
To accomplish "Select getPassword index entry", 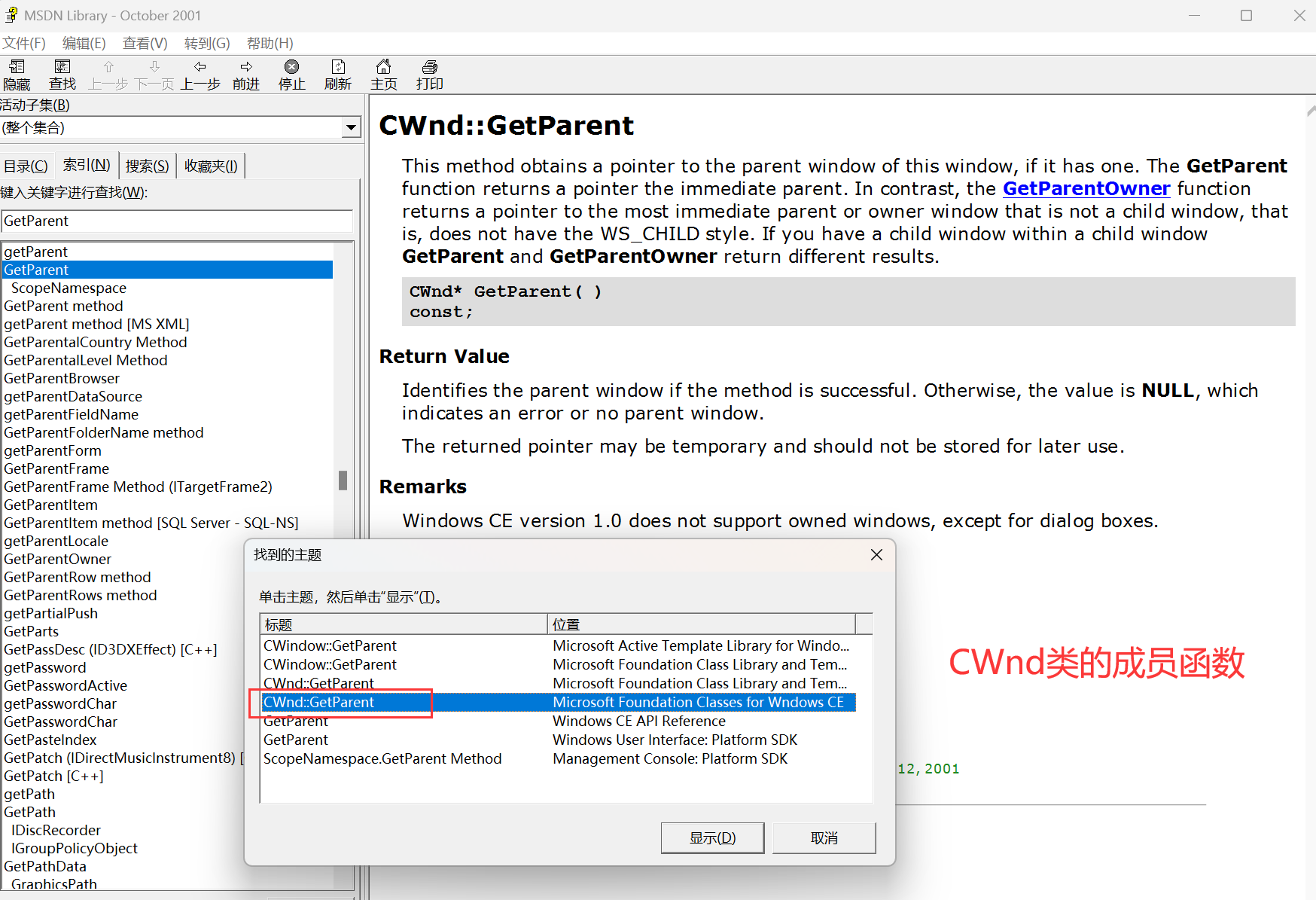I will click(45, 667).
